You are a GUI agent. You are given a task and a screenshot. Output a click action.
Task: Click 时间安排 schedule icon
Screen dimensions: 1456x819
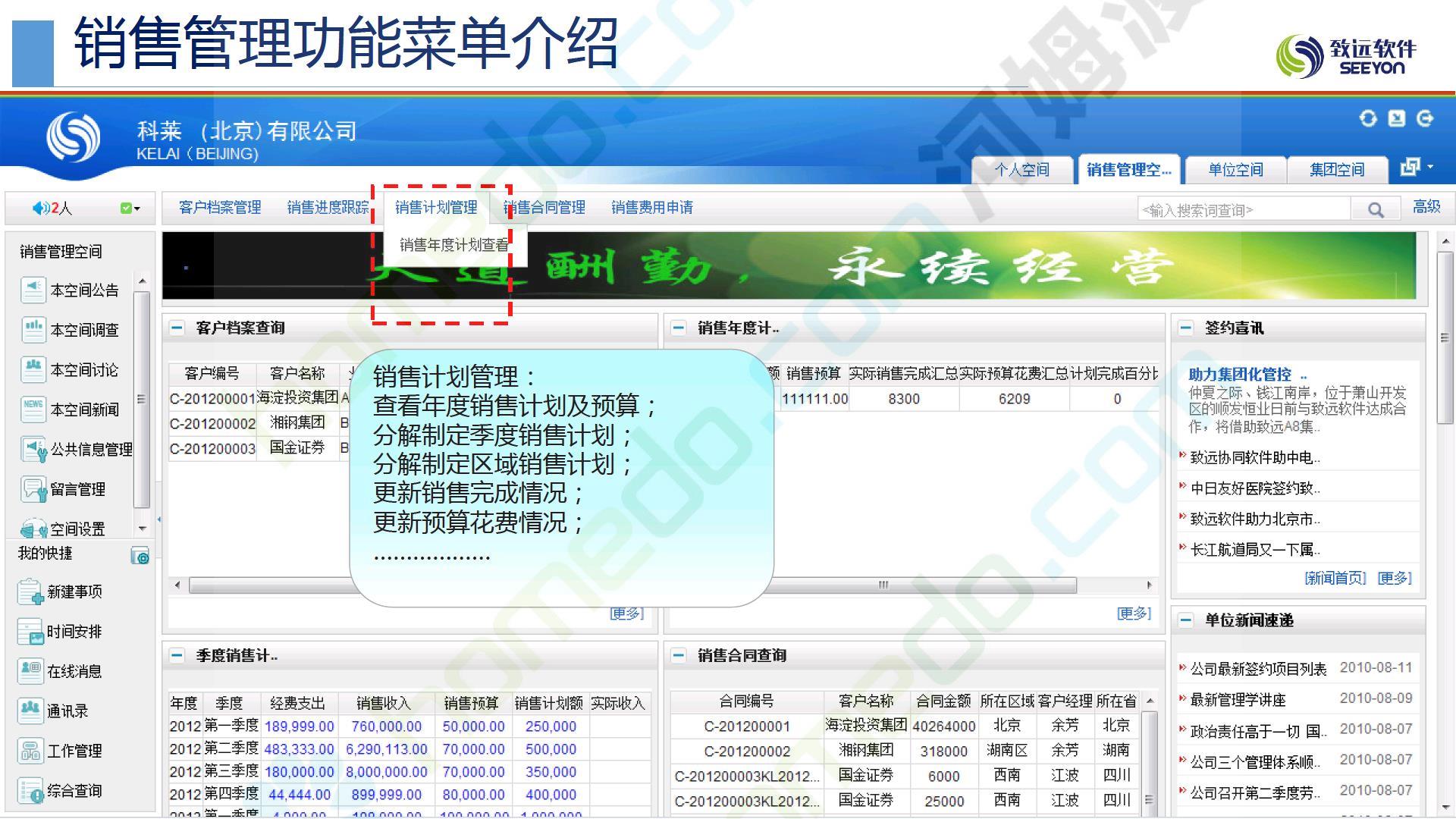tap(30, 632)
